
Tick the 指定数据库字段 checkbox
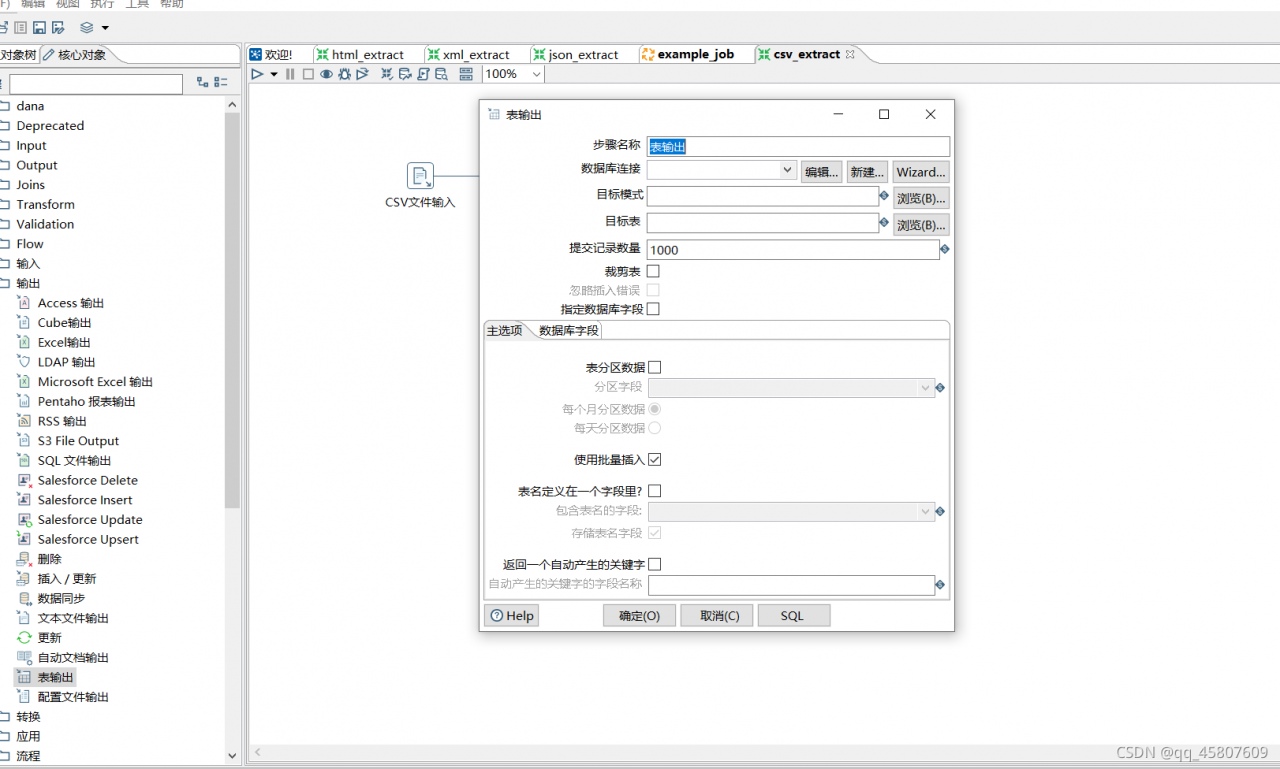(x=653, y=309)
